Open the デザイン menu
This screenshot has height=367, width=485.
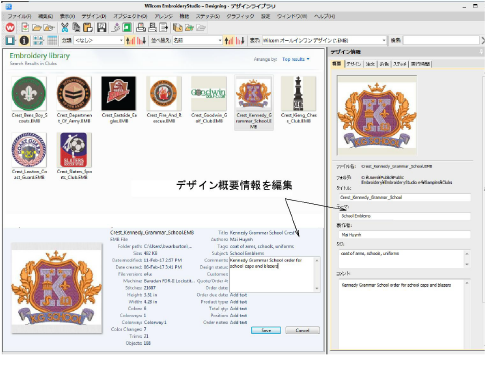[94, 16]
